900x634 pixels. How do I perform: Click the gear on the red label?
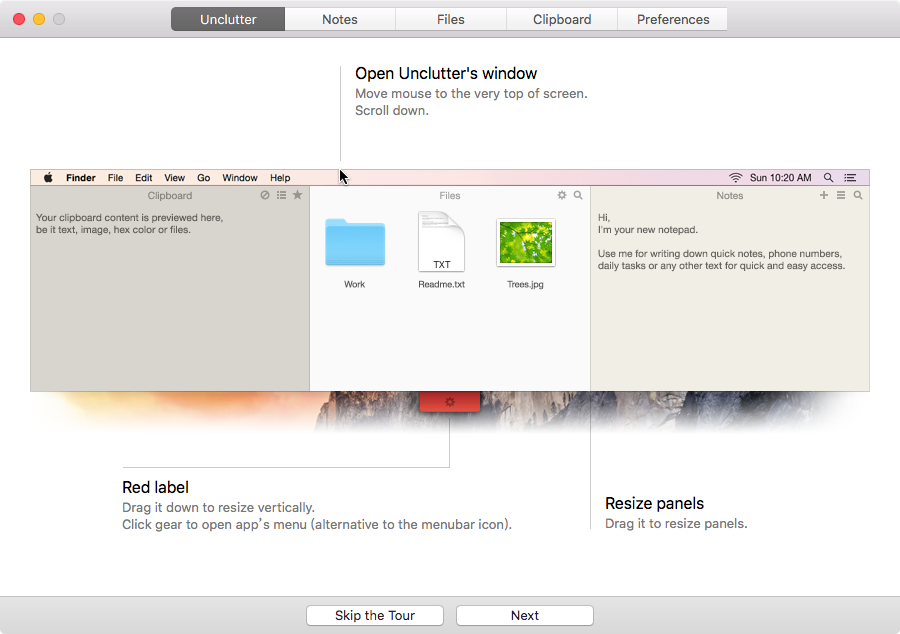(450, 402)
